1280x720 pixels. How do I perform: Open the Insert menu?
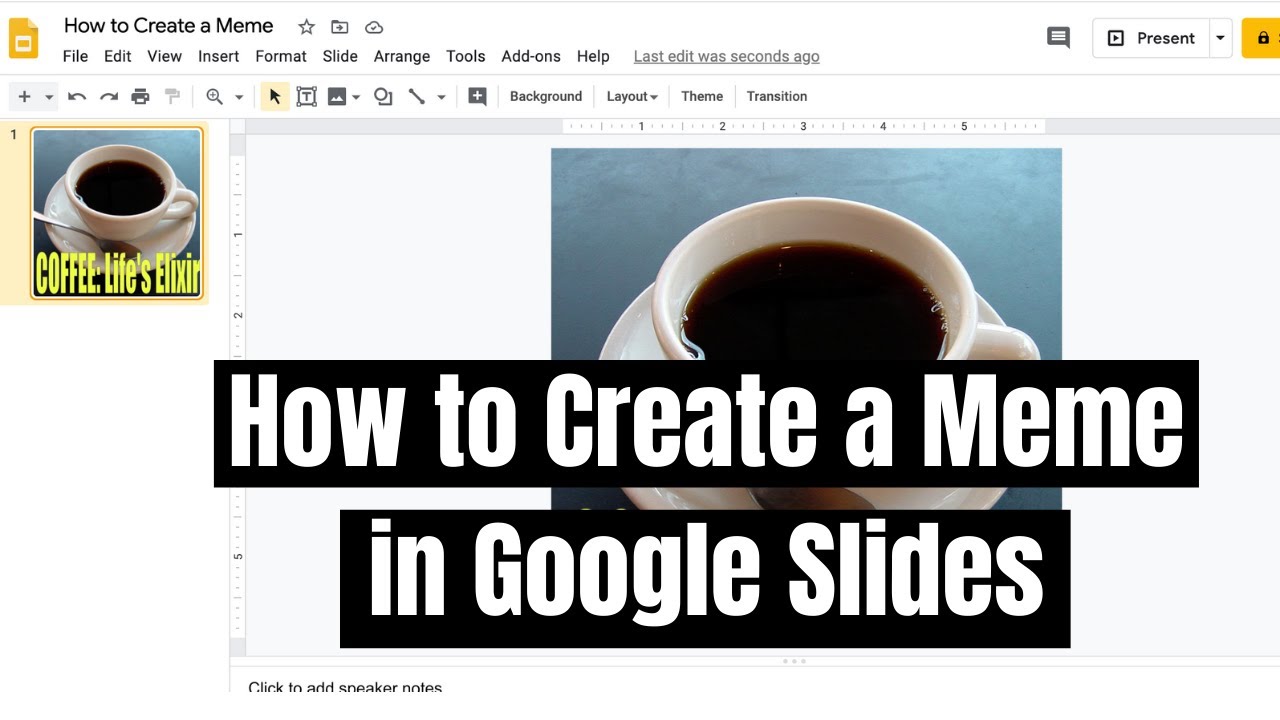pos(218,56)
